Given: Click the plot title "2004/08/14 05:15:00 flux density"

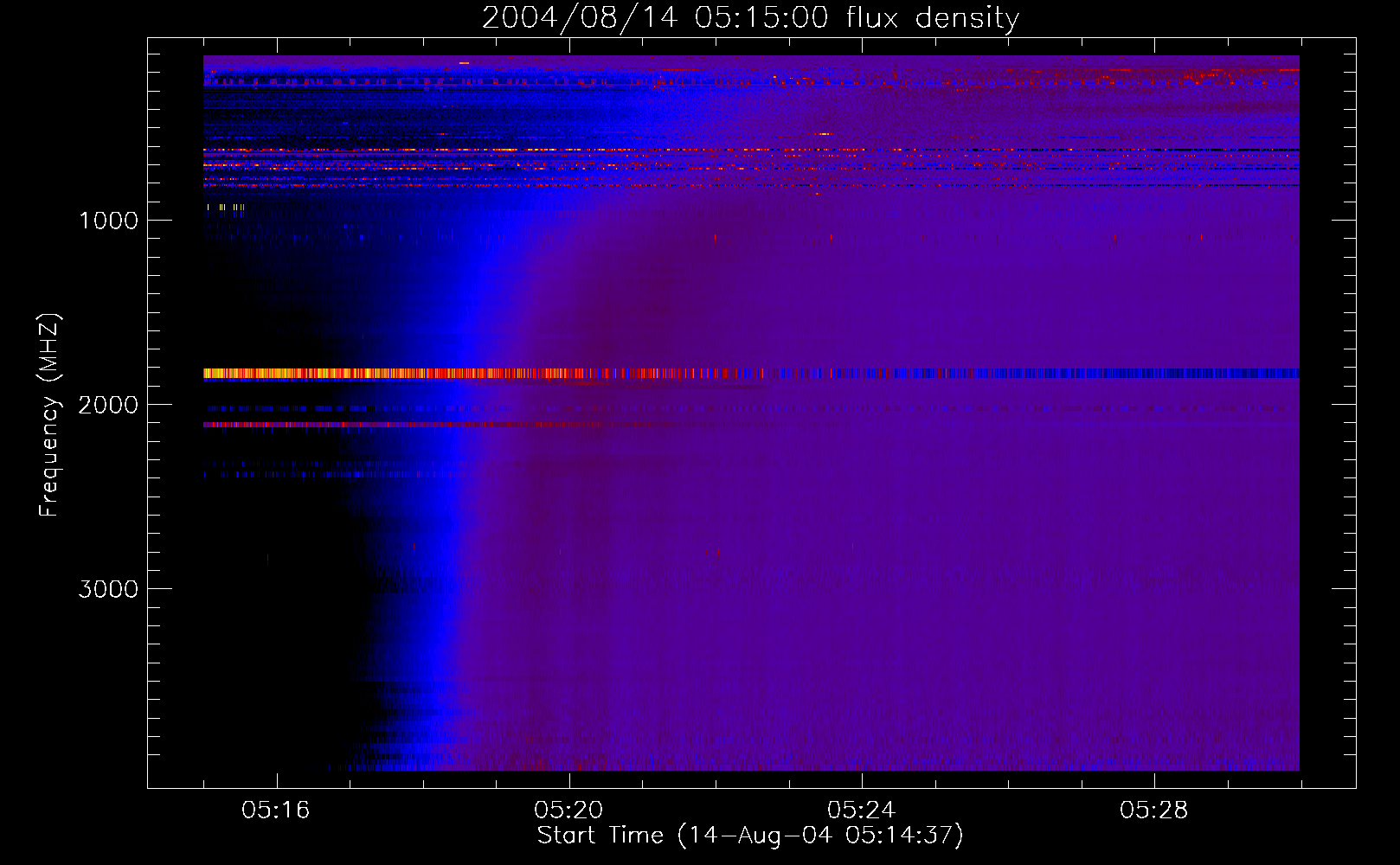Looking at the screenshot, I should pos(750,17).
